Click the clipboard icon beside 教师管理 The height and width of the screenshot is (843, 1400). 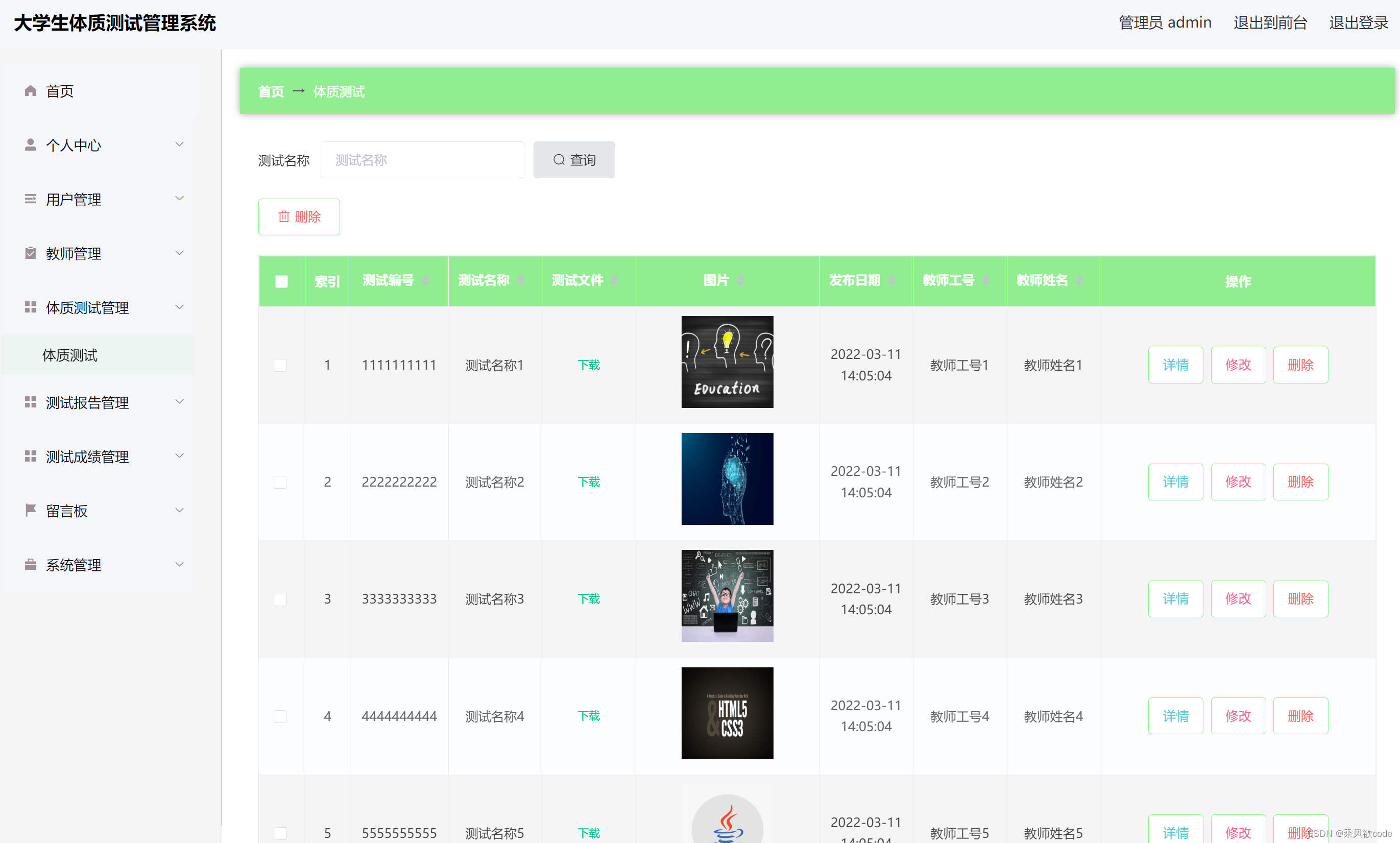31,253
